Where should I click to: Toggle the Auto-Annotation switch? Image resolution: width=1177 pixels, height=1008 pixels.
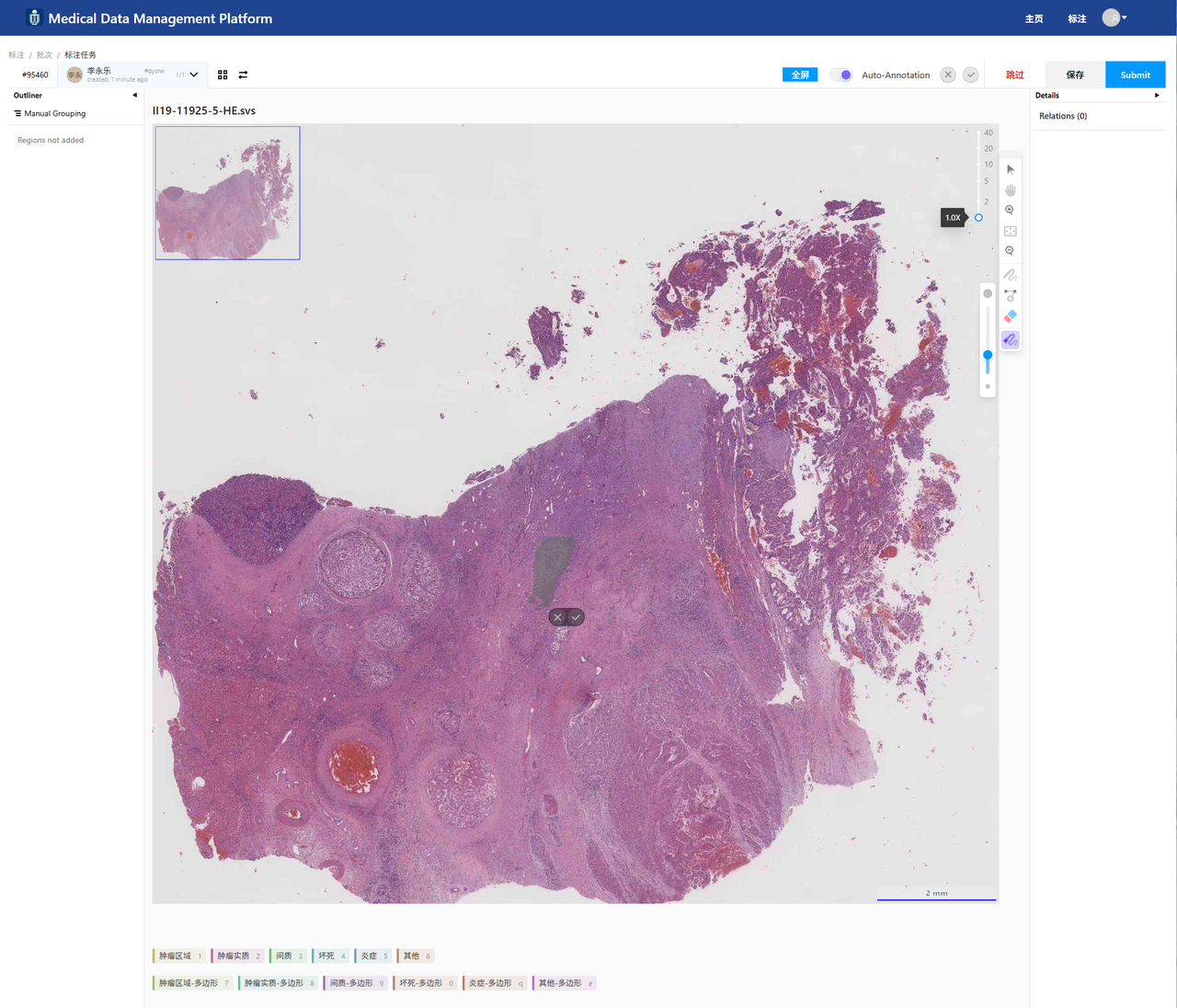coord(840,74)
